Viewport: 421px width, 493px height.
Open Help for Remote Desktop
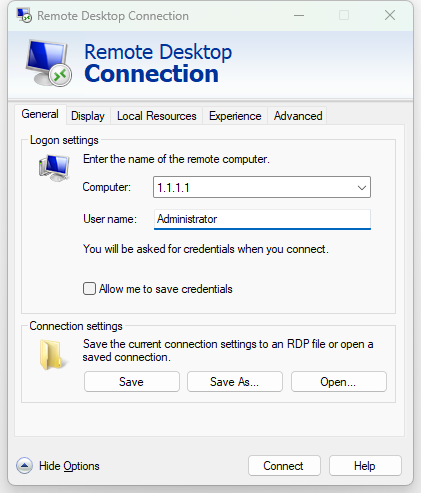365,466
